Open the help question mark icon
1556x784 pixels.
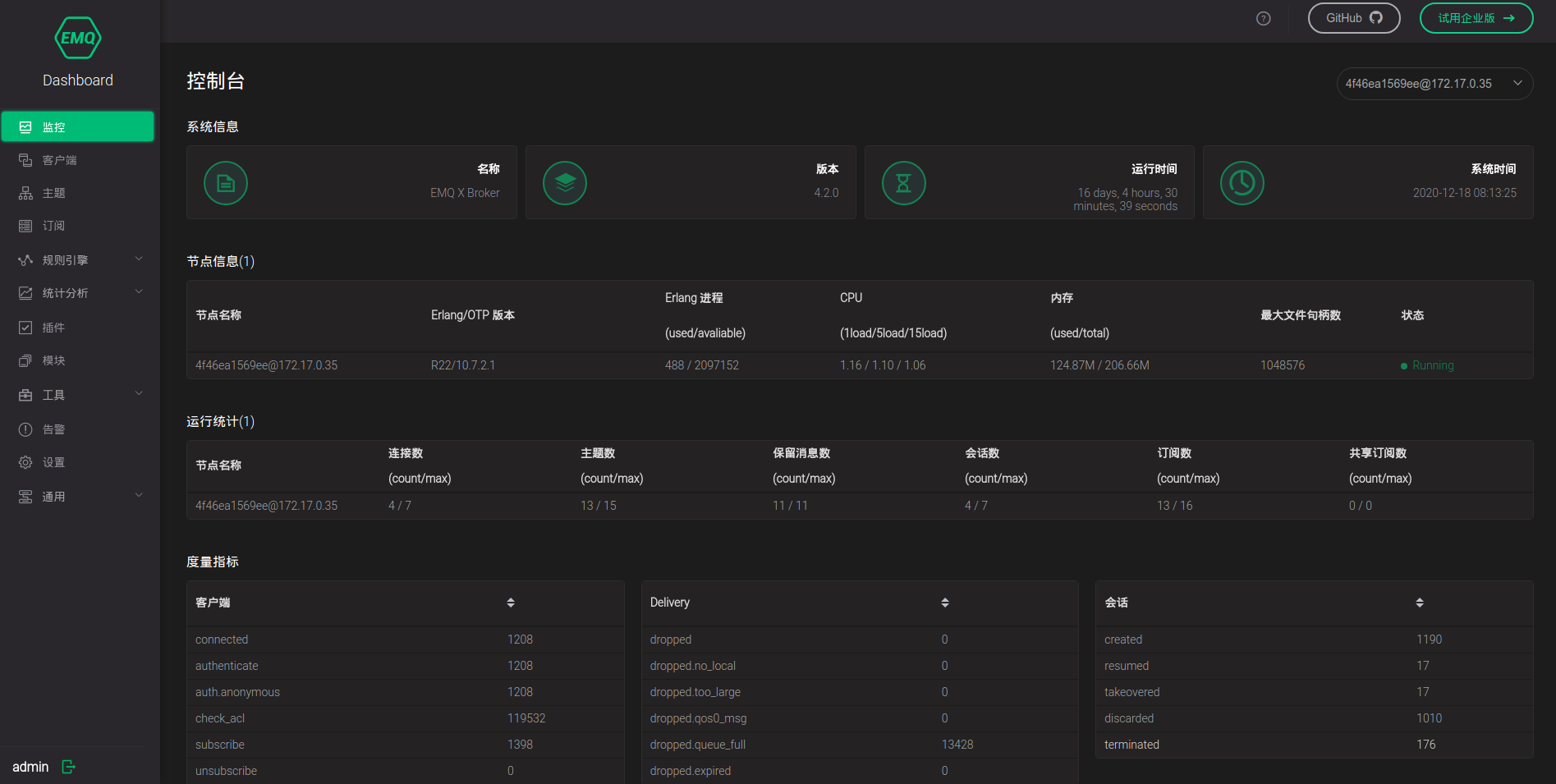point(1264,18)
